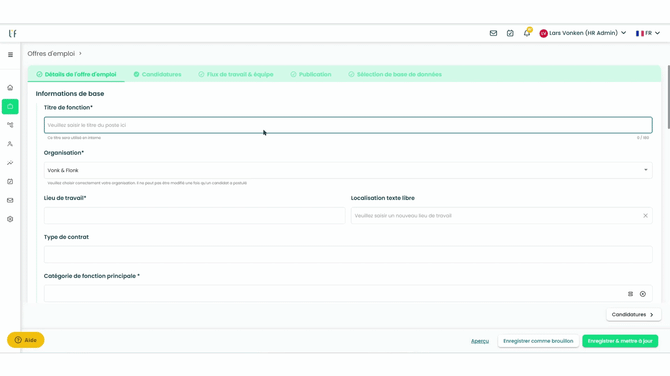This screenshot has height=376, width=670.
Task: Open the settings gear icon in sidebar
Action: click(10, 219)
